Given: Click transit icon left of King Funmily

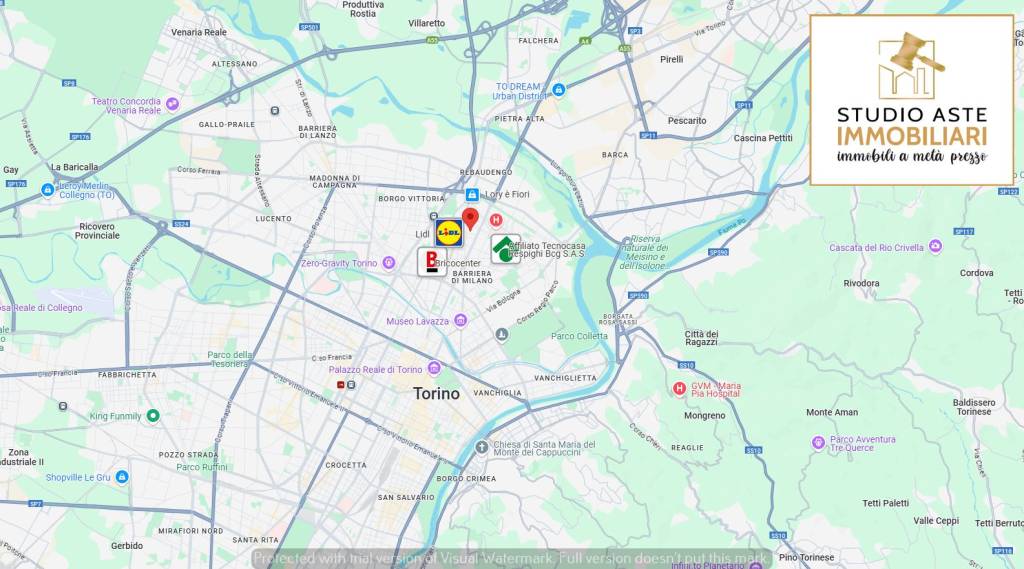Looking at the screenshot, I should [63, 406].
